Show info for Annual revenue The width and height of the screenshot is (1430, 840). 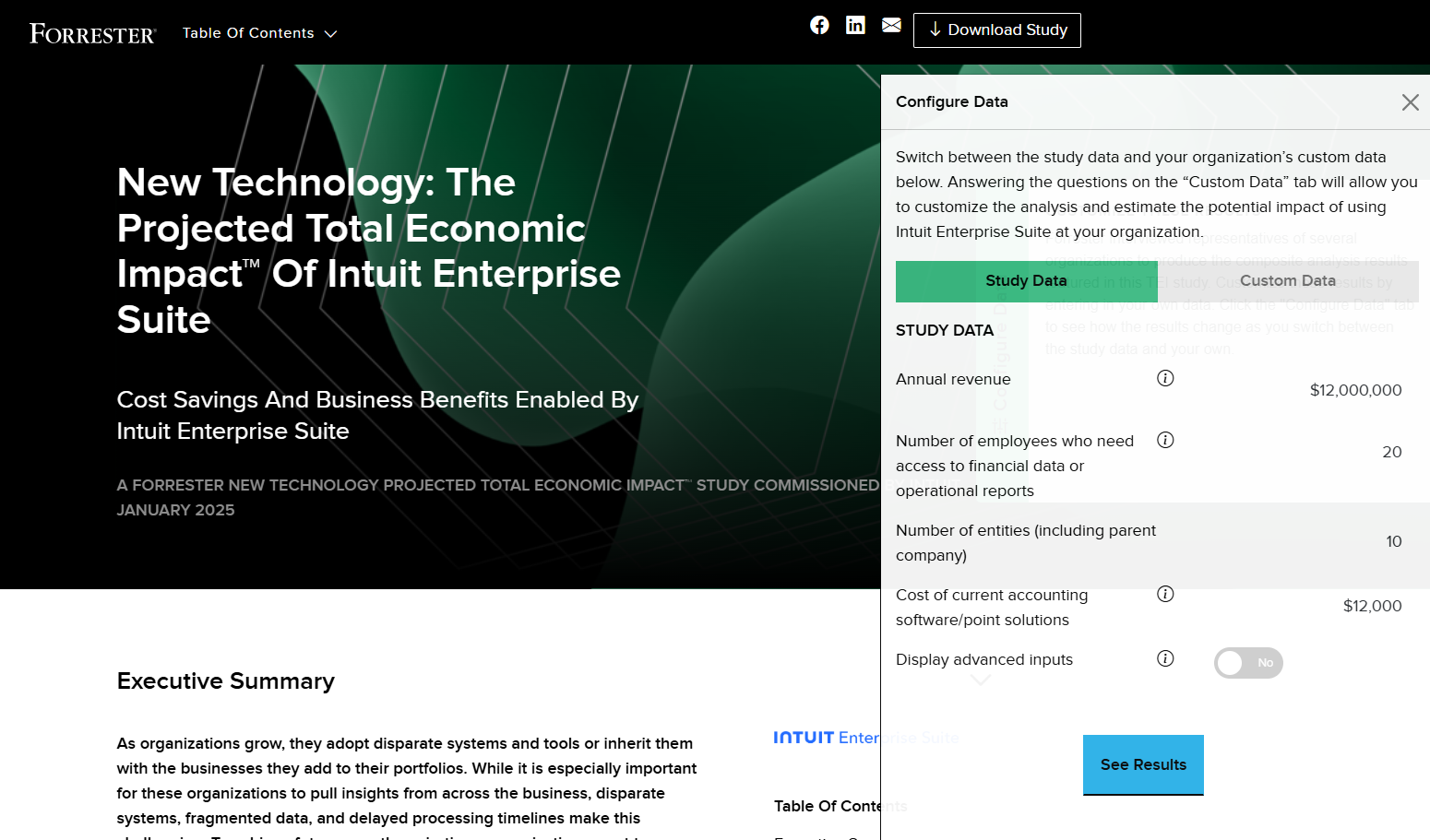click(x=1165, y=378)
